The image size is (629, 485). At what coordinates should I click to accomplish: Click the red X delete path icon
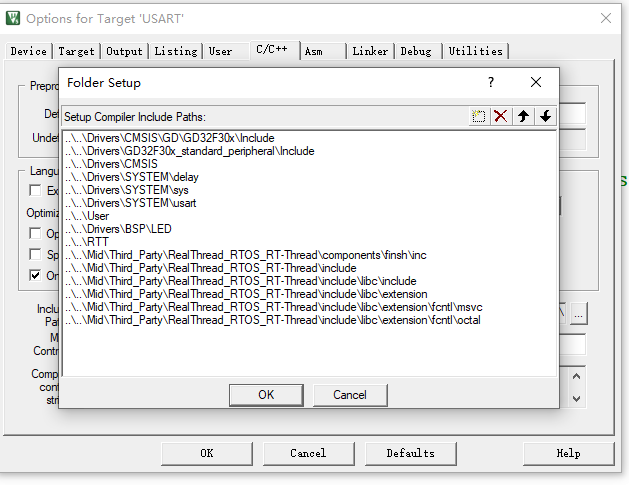click(x=501, y=116)
